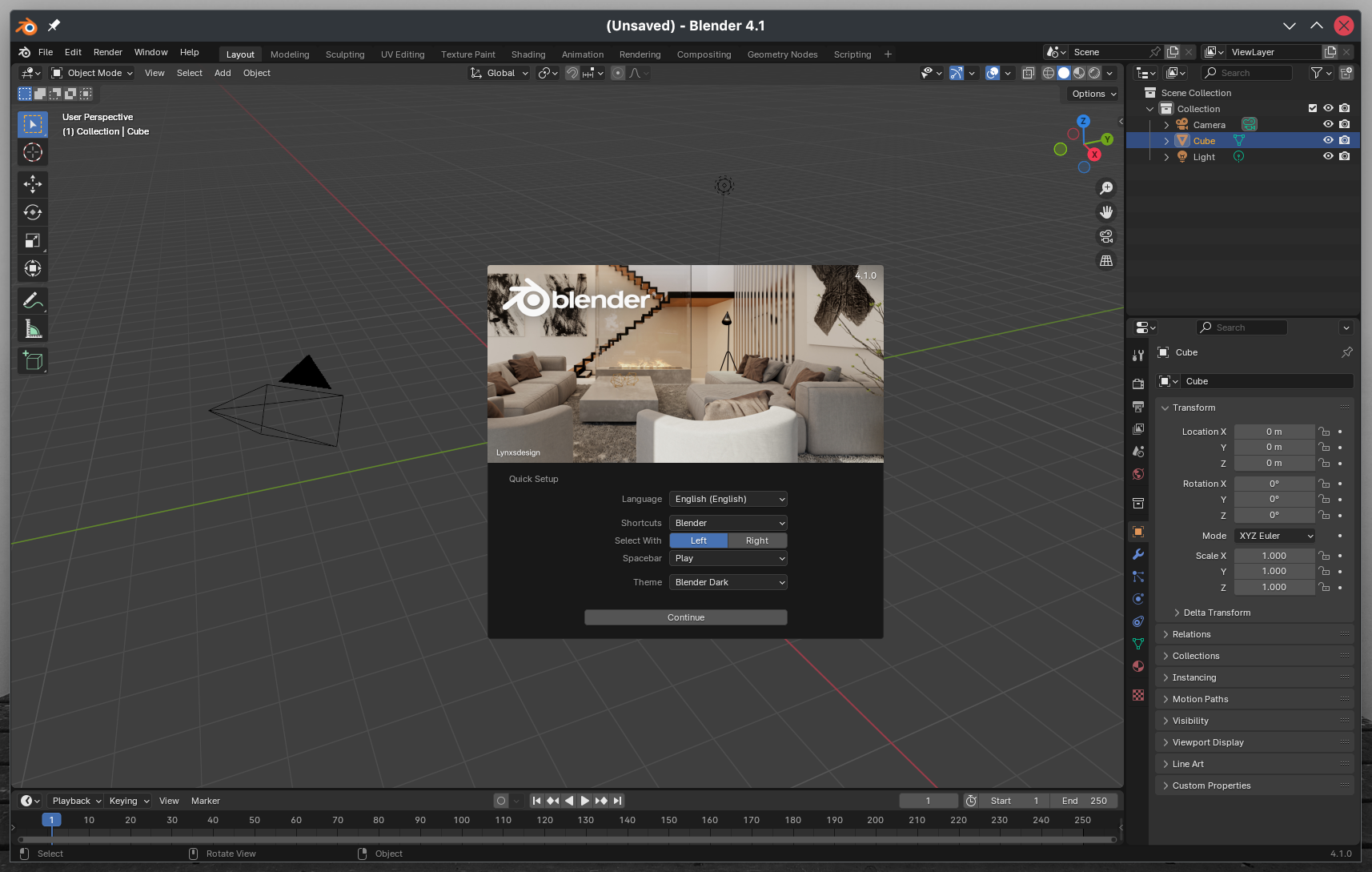This screenshot has width=1372, height=872.
Task: Open the Scene properties tab
Action: pos(1138,452)
